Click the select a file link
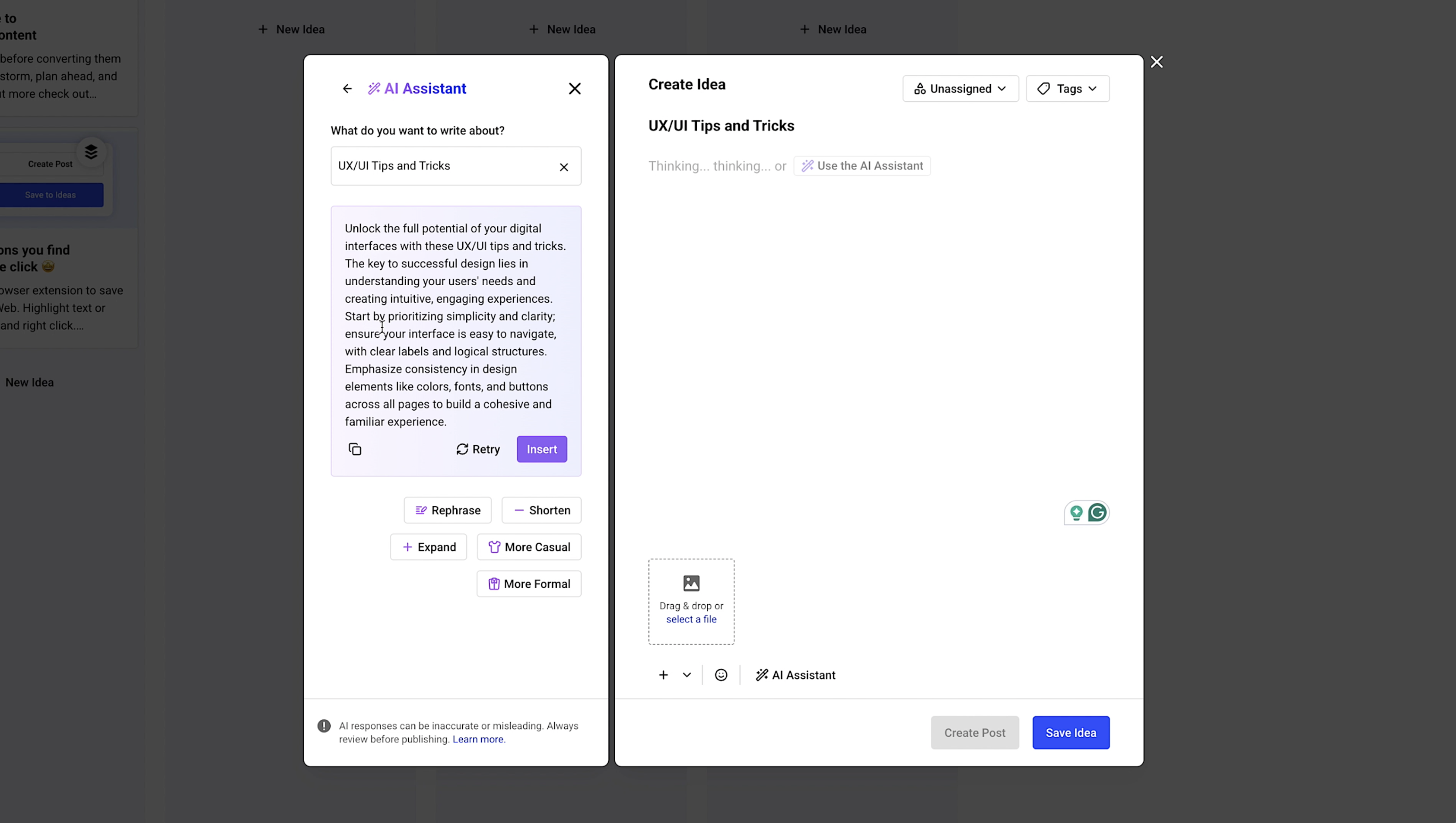This screenshot has width=1456, height=823. click(691, 619)
